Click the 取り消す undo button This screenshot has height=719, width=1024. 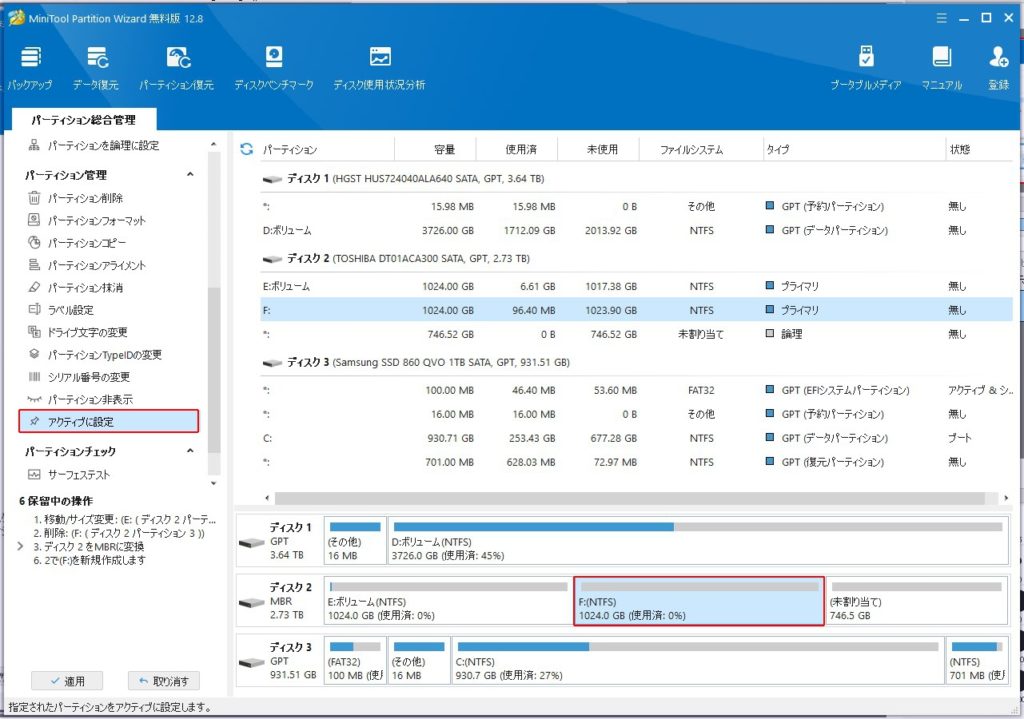click(163, 681)
